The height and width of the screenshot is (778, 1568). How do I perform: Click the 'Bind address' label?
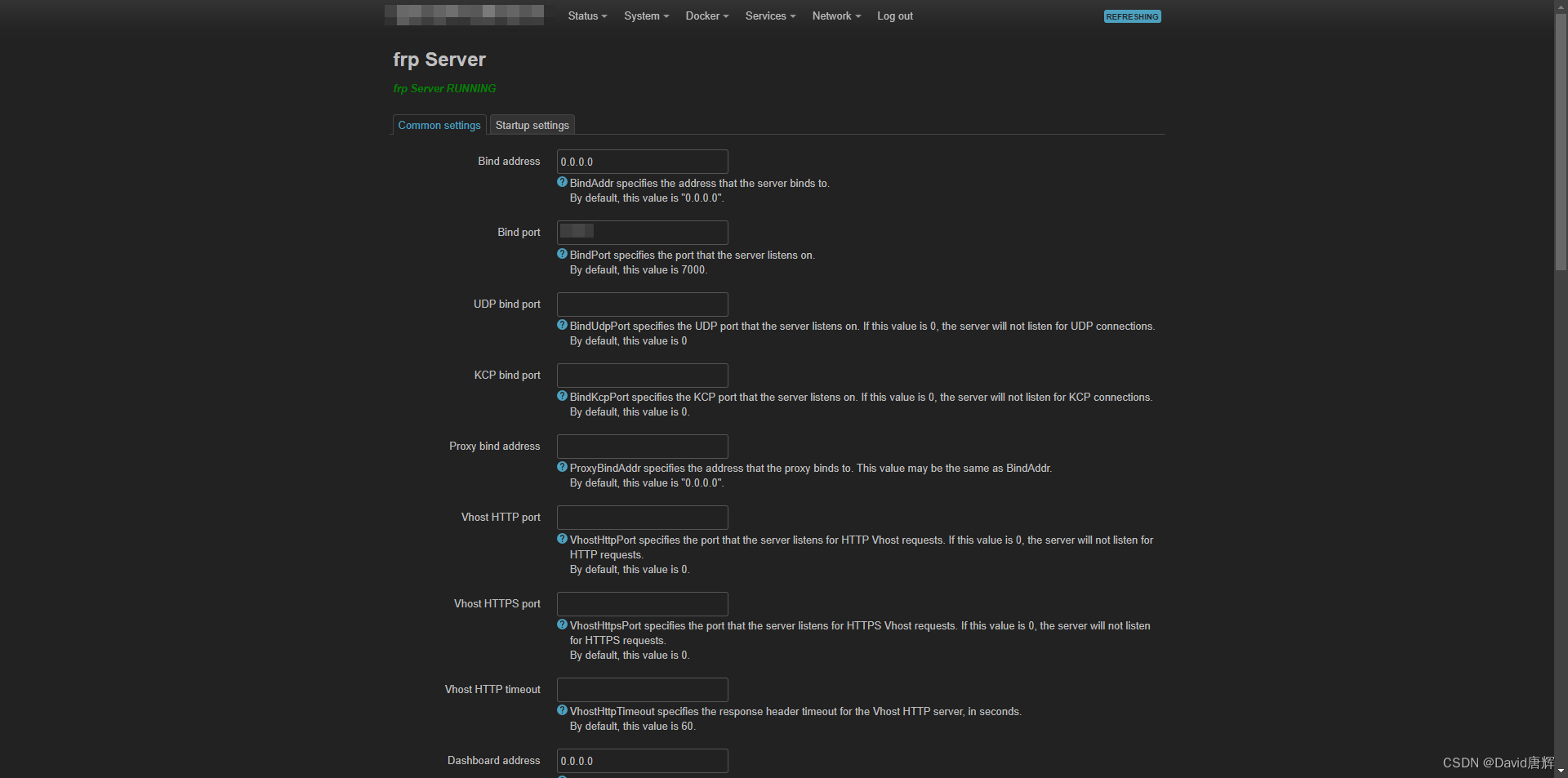tap(509, 162)
